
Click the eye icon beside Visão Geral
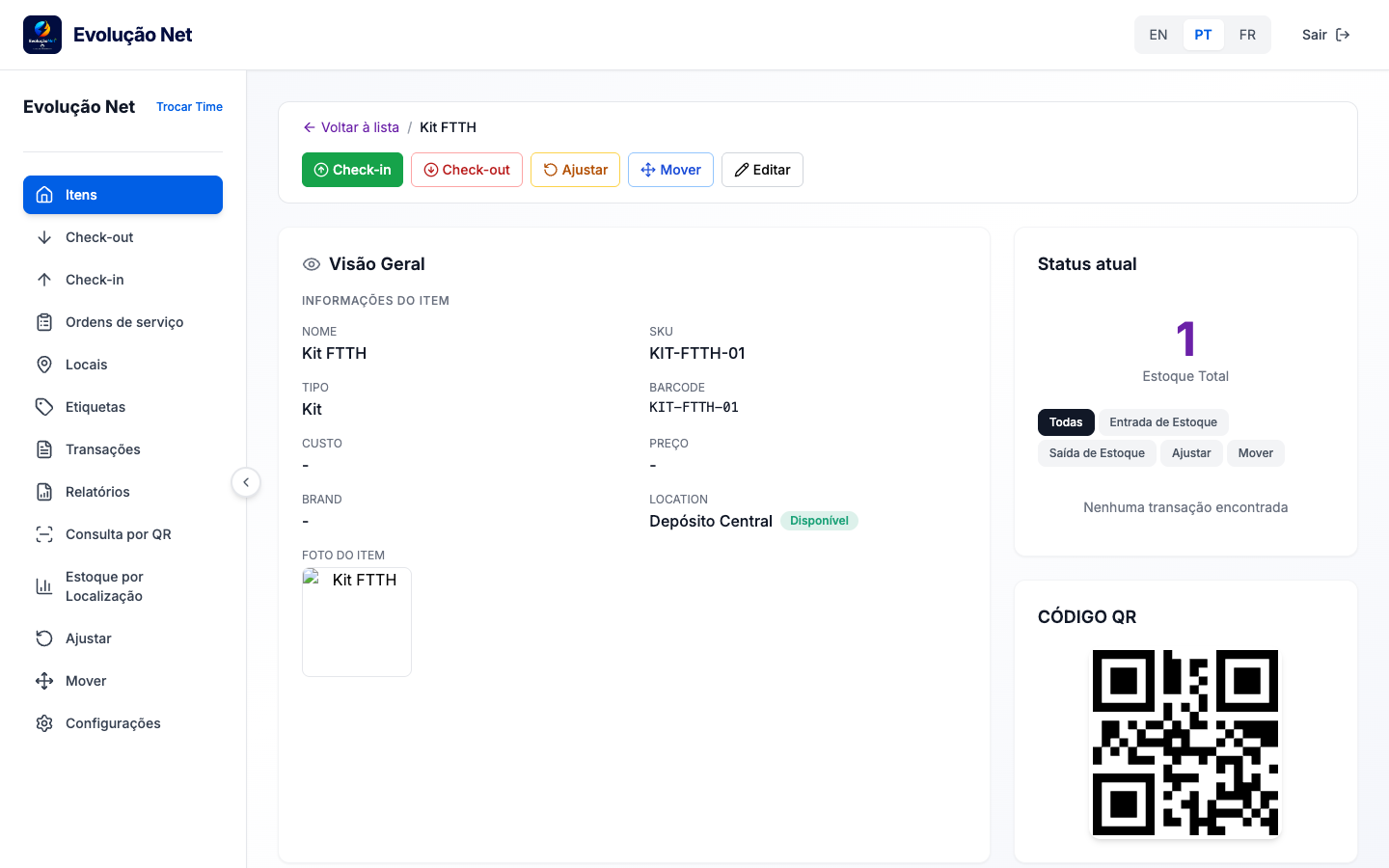pyautogui.click(x=312, y=264)
